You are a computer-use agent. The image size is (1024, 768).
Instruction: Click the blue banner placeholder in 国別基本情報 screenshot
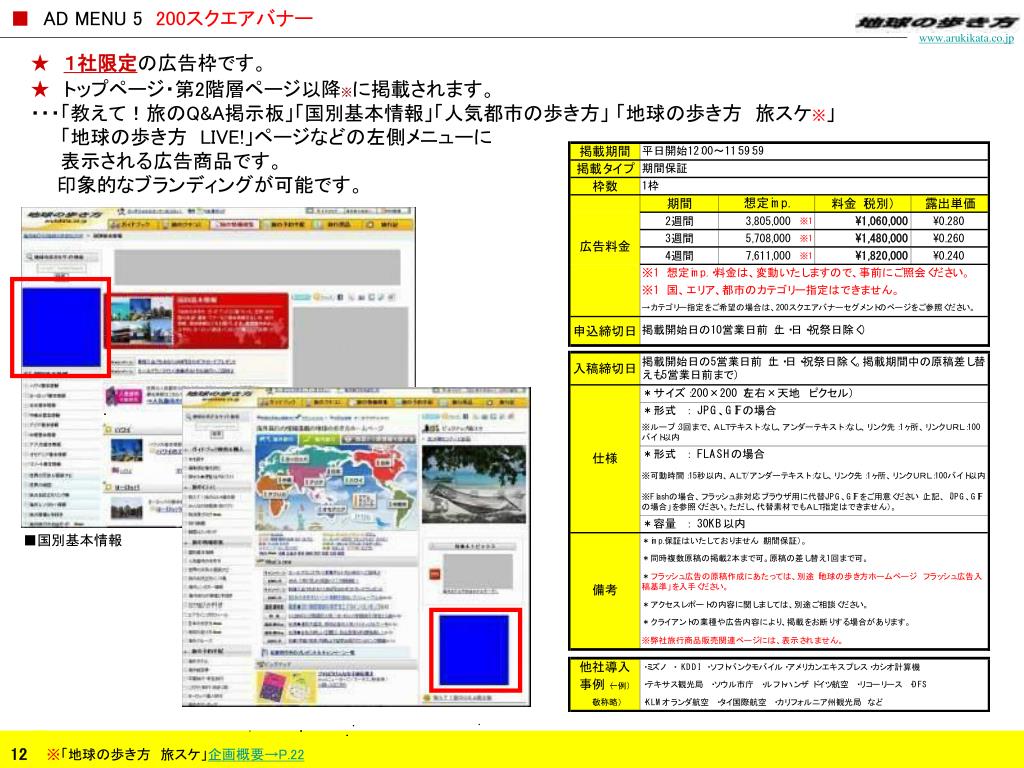click(x=61, y=327)
